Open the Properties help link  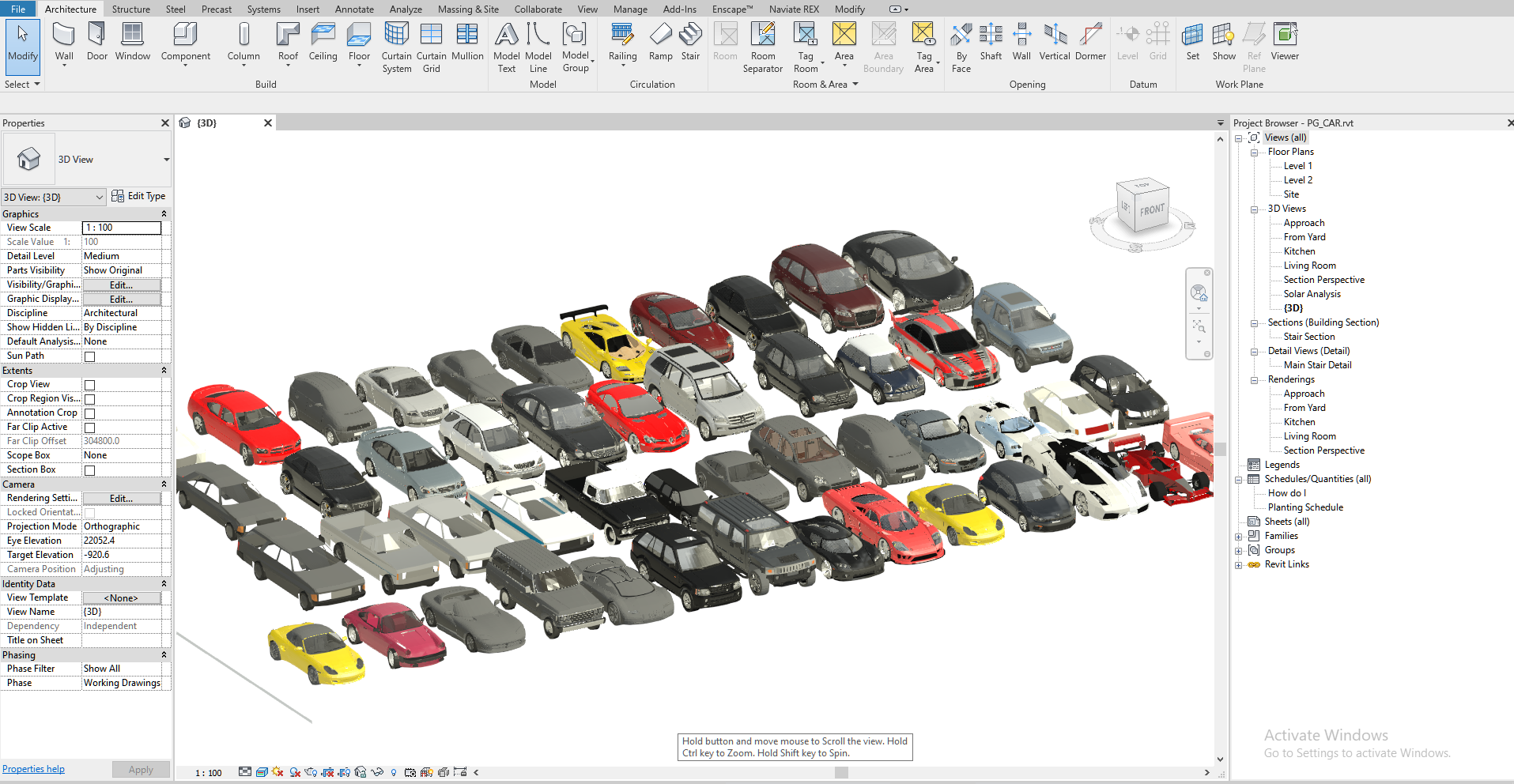coord(33,769)
